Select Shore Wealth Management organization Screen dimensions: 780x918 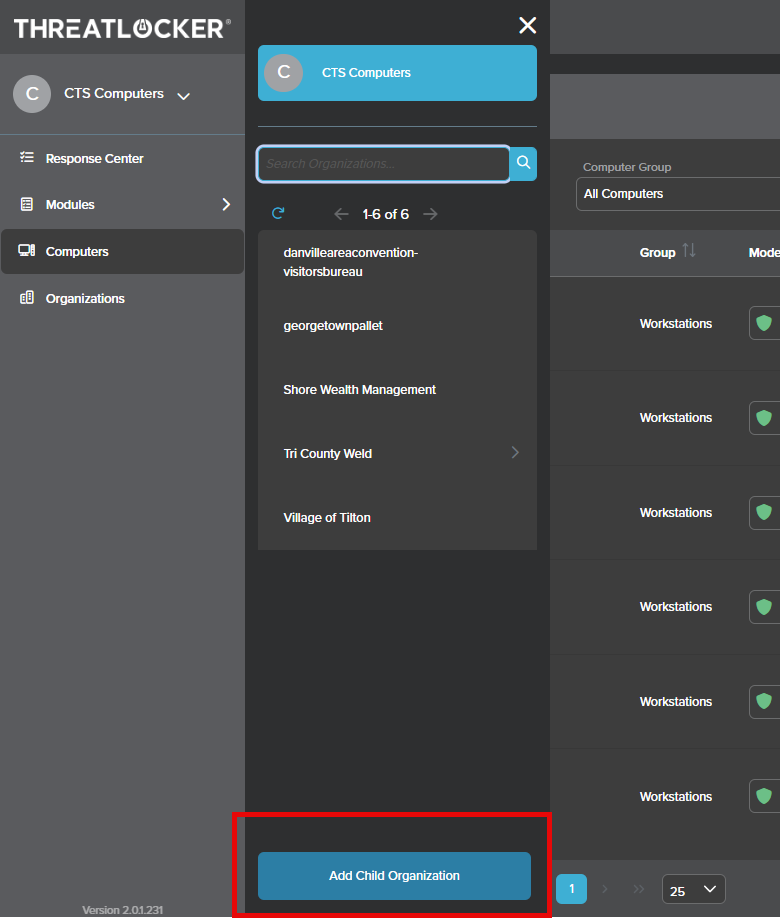(397, 389)
